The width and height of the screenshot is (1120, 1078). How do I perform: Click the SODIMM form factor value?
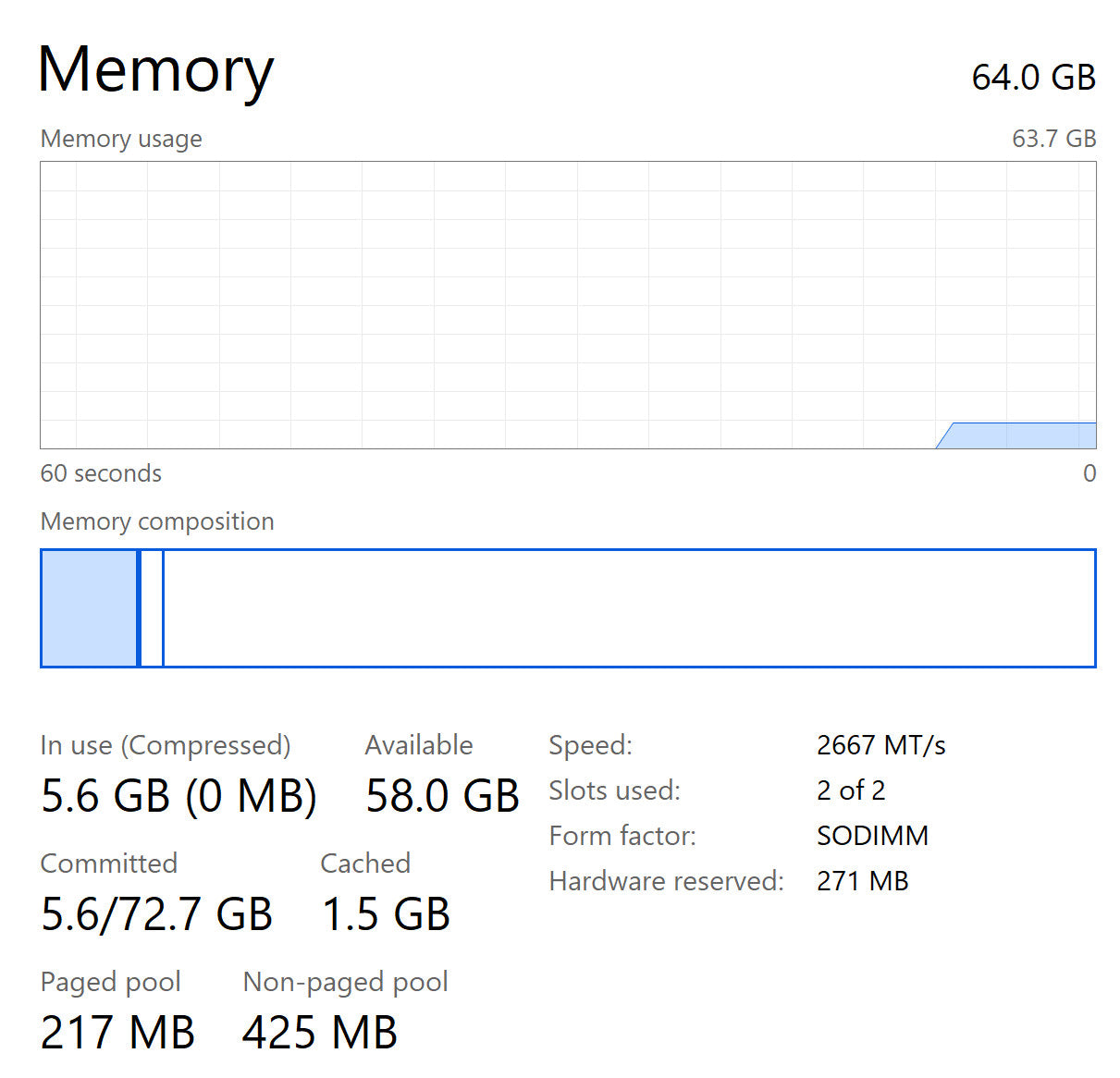872,836
